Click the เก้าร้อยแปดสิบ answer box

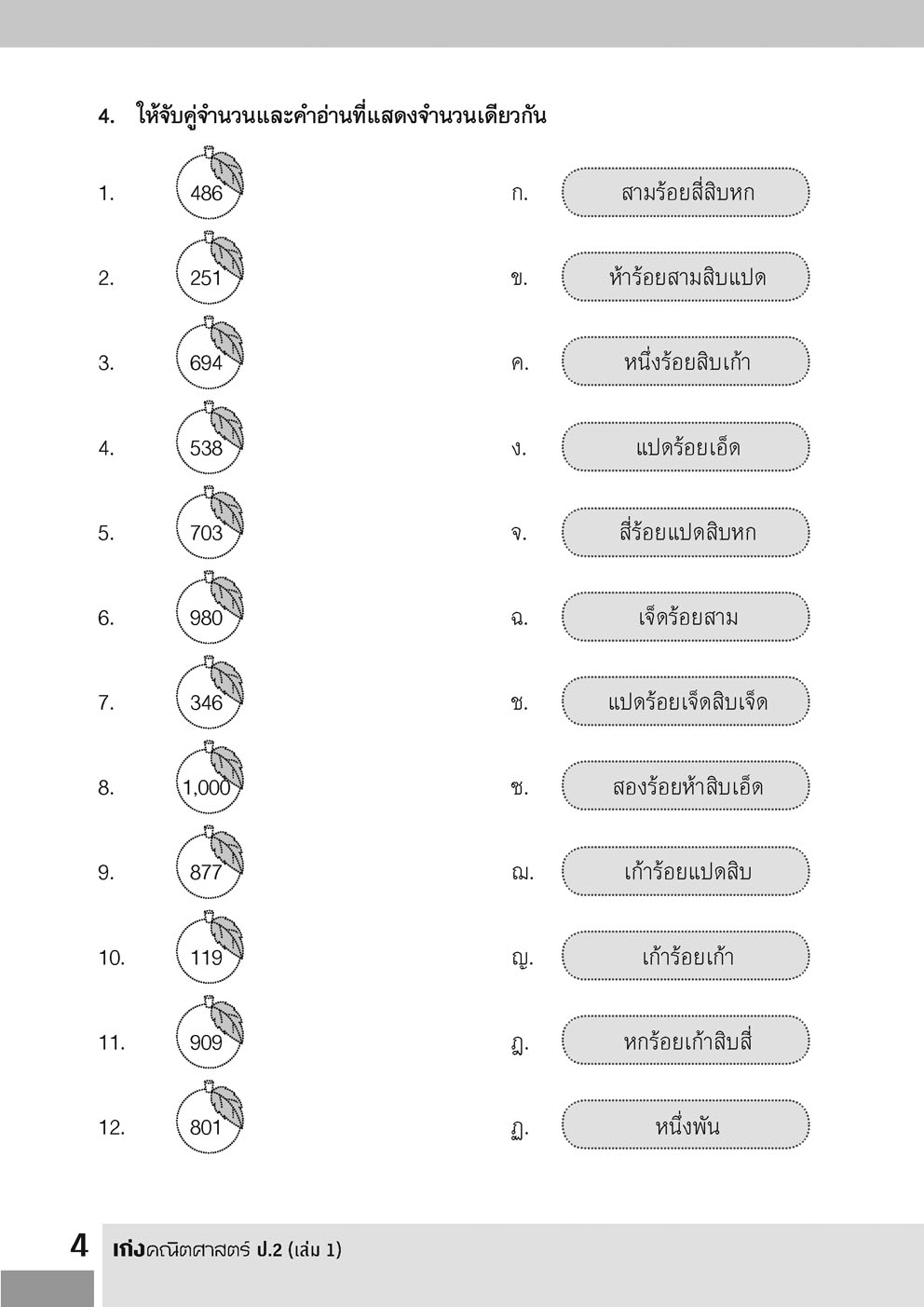(x=686, y=871)
